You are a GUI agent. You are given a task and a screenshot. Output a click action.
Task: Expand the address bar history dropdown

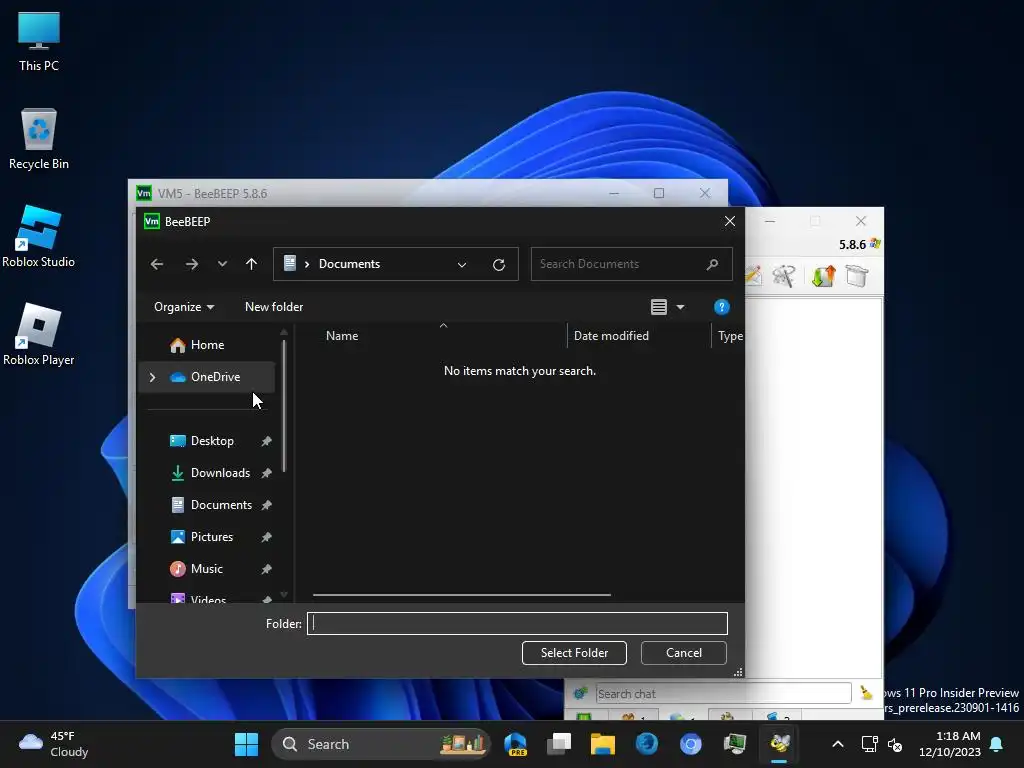point(462,264)
